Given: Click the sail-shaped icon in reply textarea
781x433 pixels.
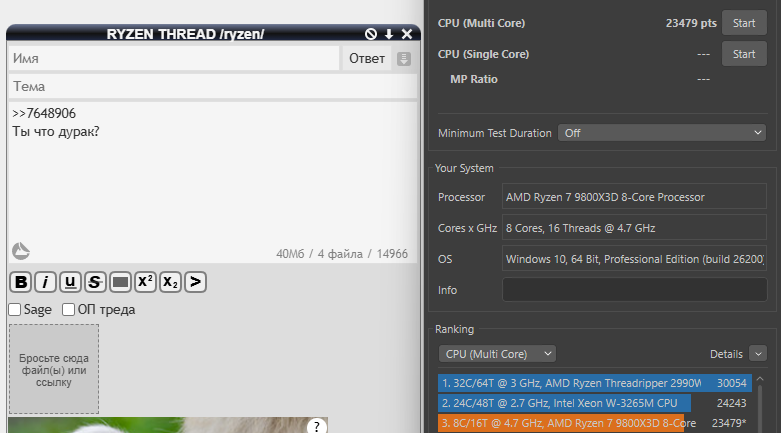Looking at the screenshot, I should tap(21, 251).
